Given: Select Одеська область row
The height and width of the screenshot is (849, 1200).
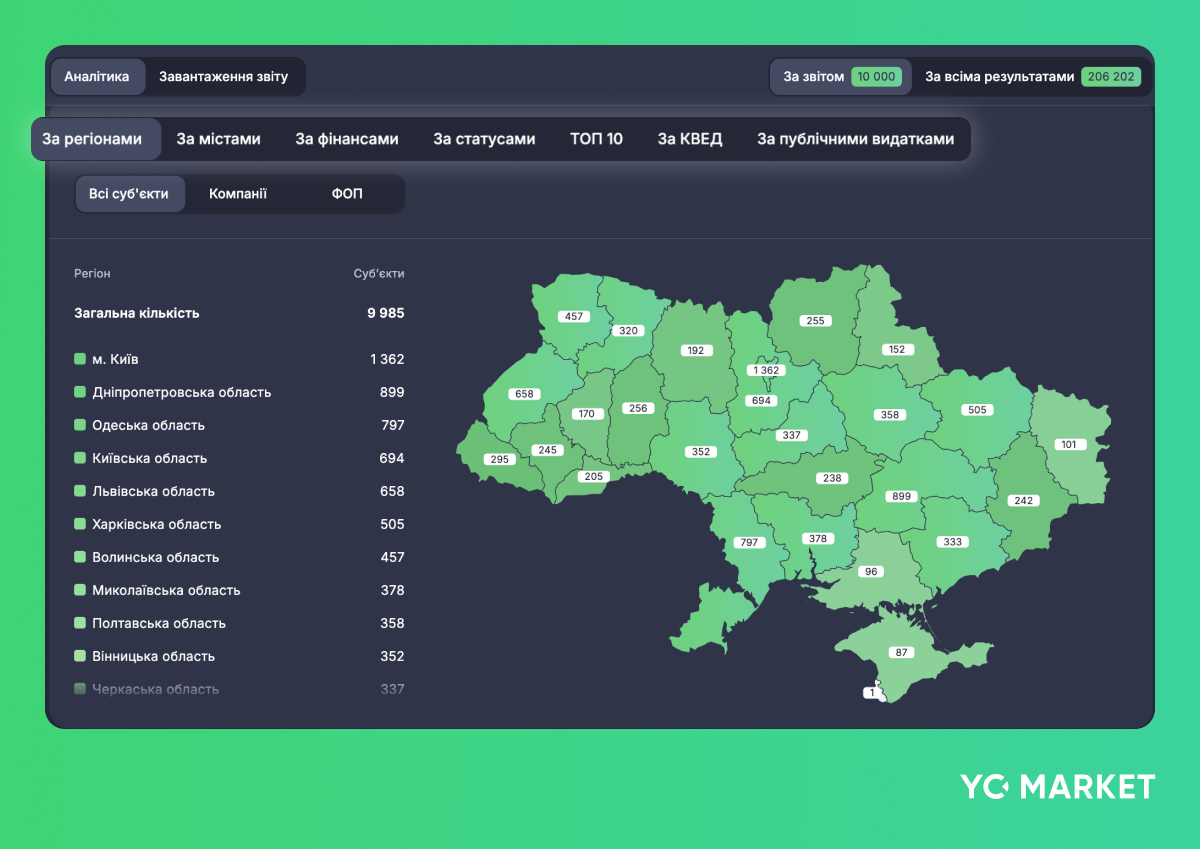Looking at the screenshot, I should coord(239,425).
